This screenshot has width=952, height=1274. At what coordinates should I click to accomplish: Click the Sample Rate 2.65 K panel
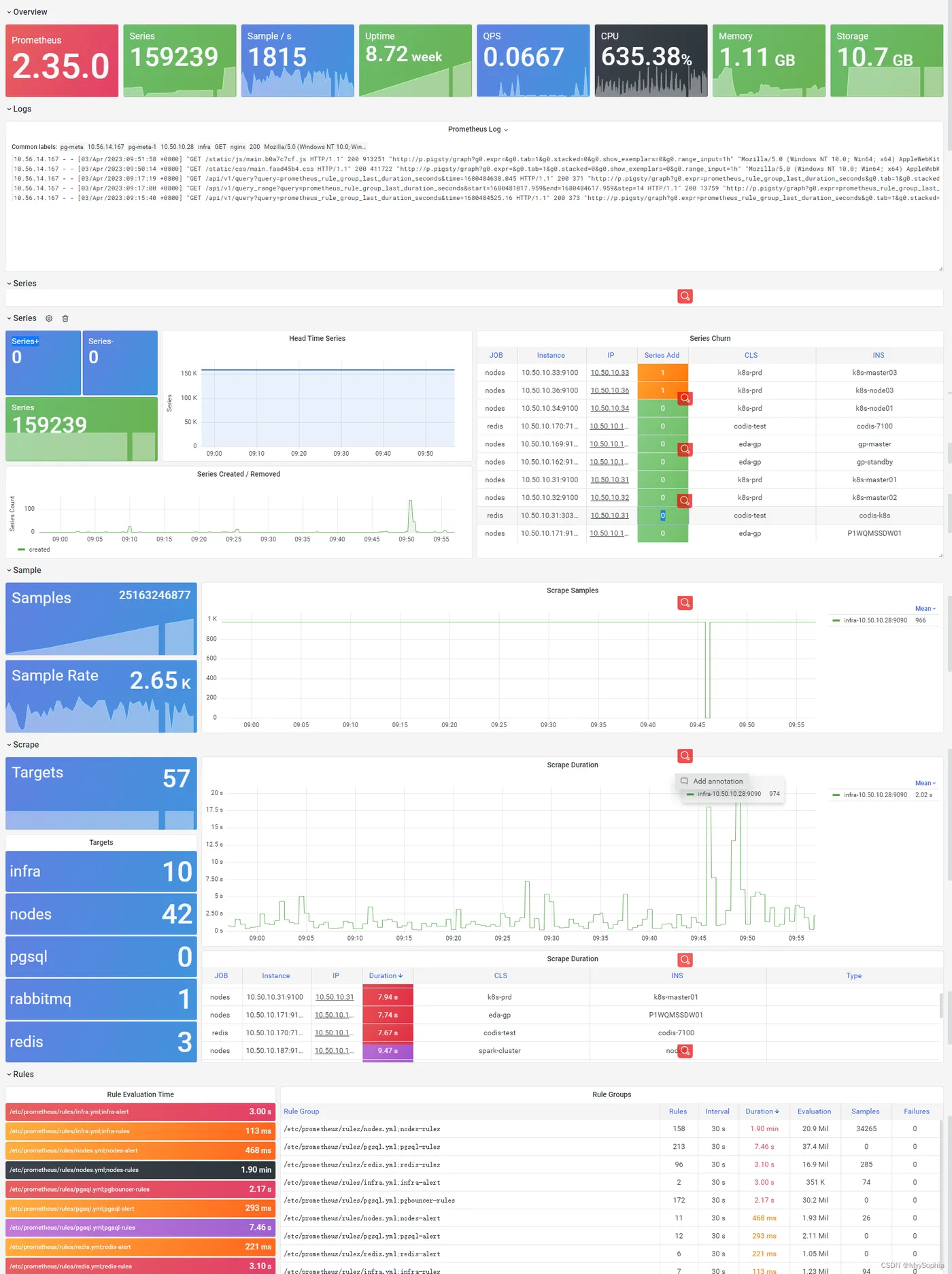(101, 696)
